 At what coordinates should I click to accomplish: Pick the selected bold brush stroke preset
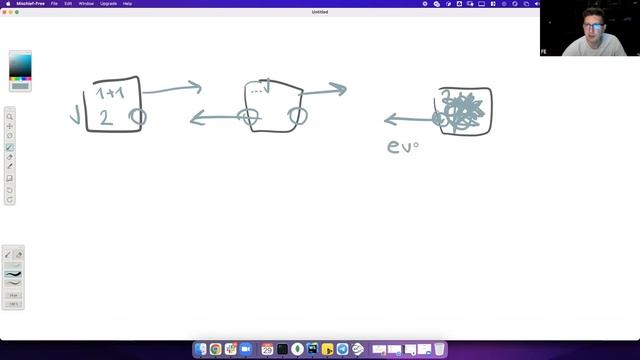[13, 274]
